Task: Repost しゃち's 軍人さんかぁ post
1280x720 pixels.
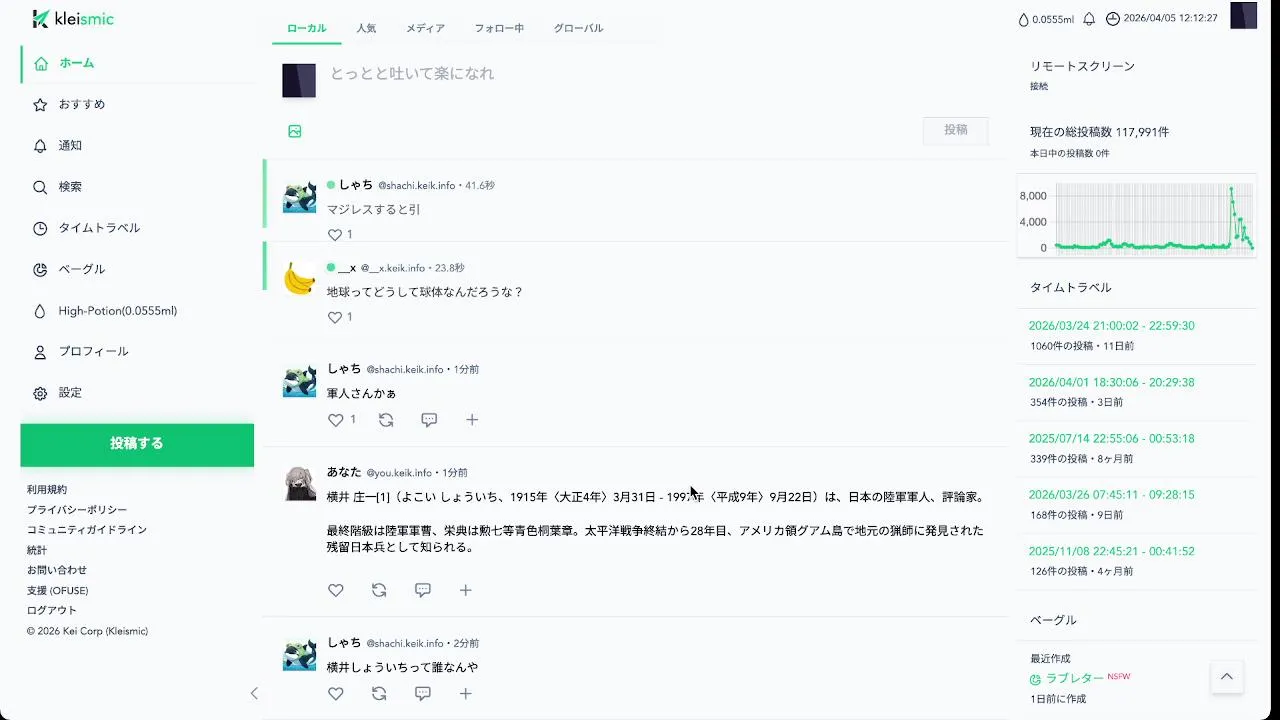Action: (x=386, y=420)
